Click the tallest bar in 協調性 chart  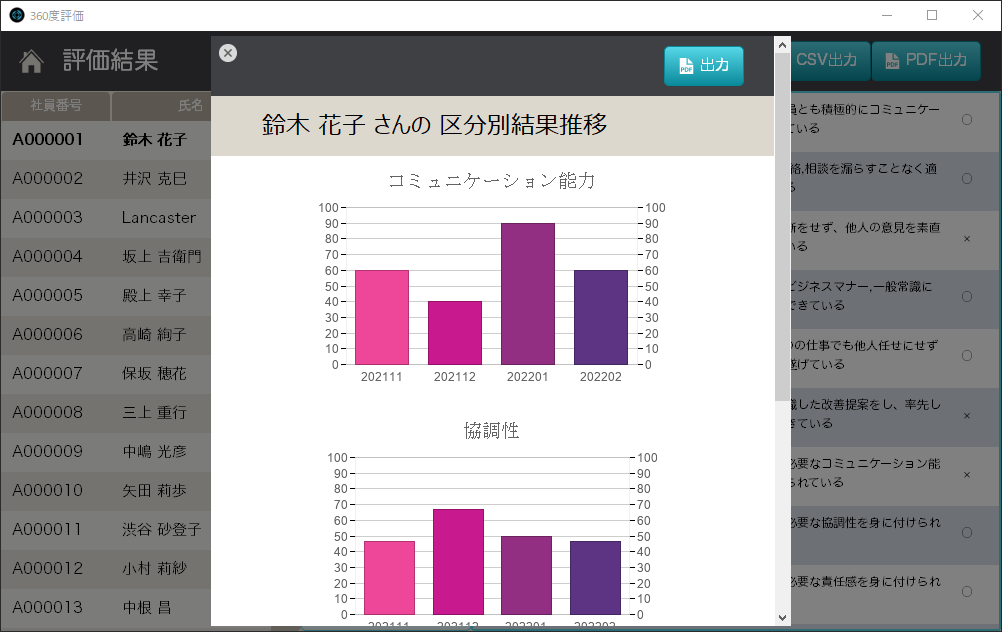pos(458,562)
